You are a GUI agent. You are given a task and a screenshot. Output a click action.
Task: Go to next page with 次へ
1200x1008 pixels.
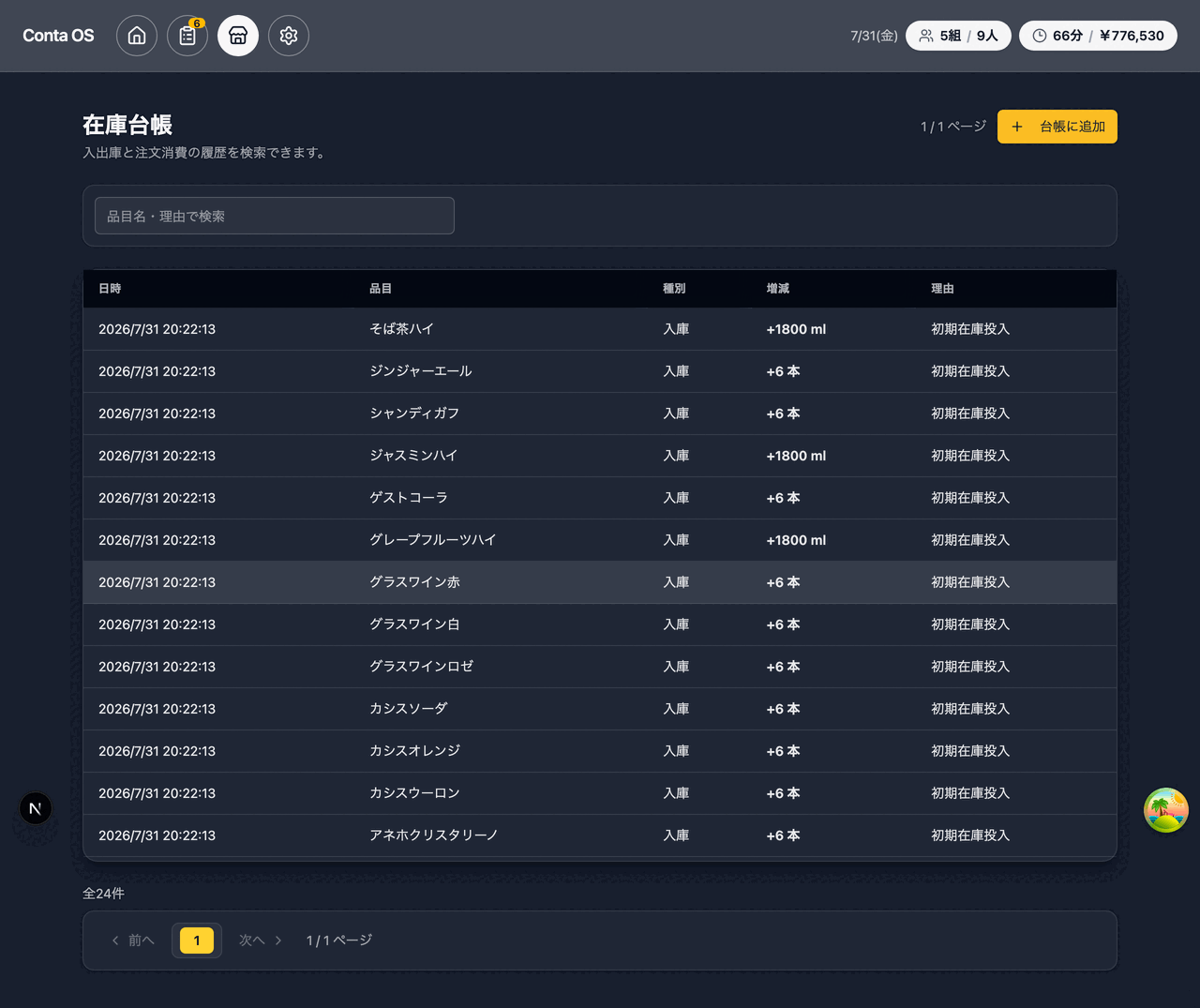(x=260, y=940)
